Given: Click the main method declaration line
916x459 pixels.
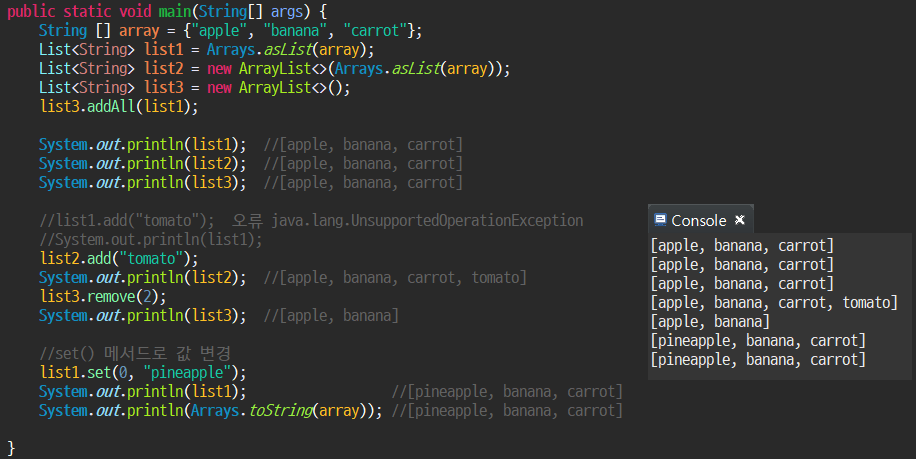Looking at the screenshot, I should (167, 11).
